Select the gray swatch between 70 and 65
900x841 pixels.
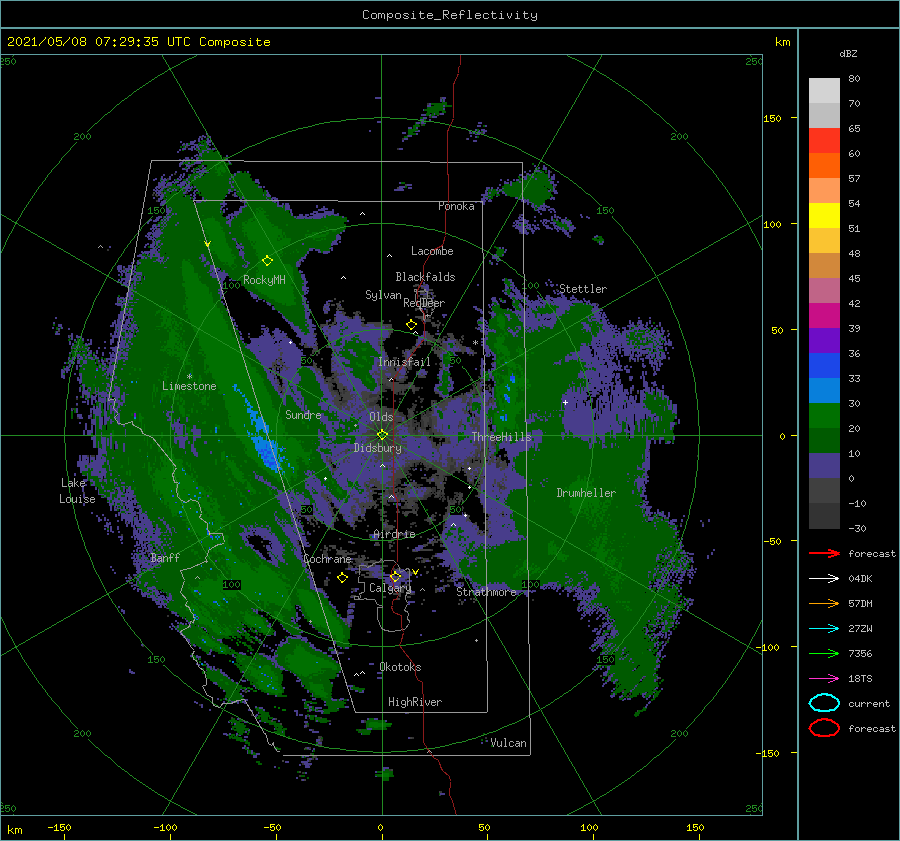[824, 115]
